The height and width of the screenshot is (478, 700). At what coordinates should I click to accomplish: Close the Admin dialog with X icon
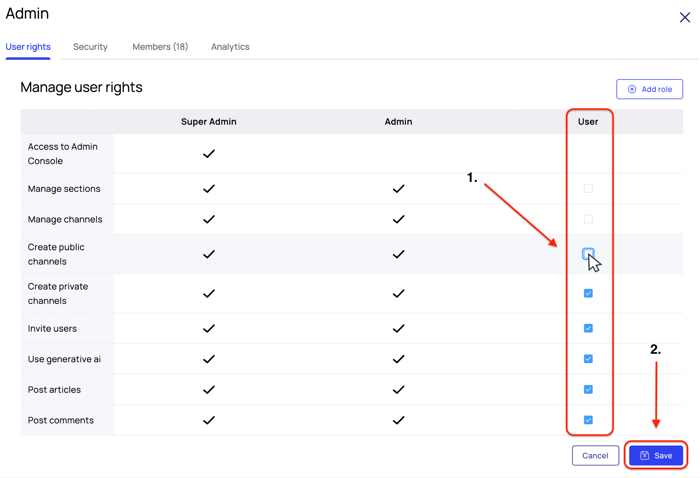(685, 17)
